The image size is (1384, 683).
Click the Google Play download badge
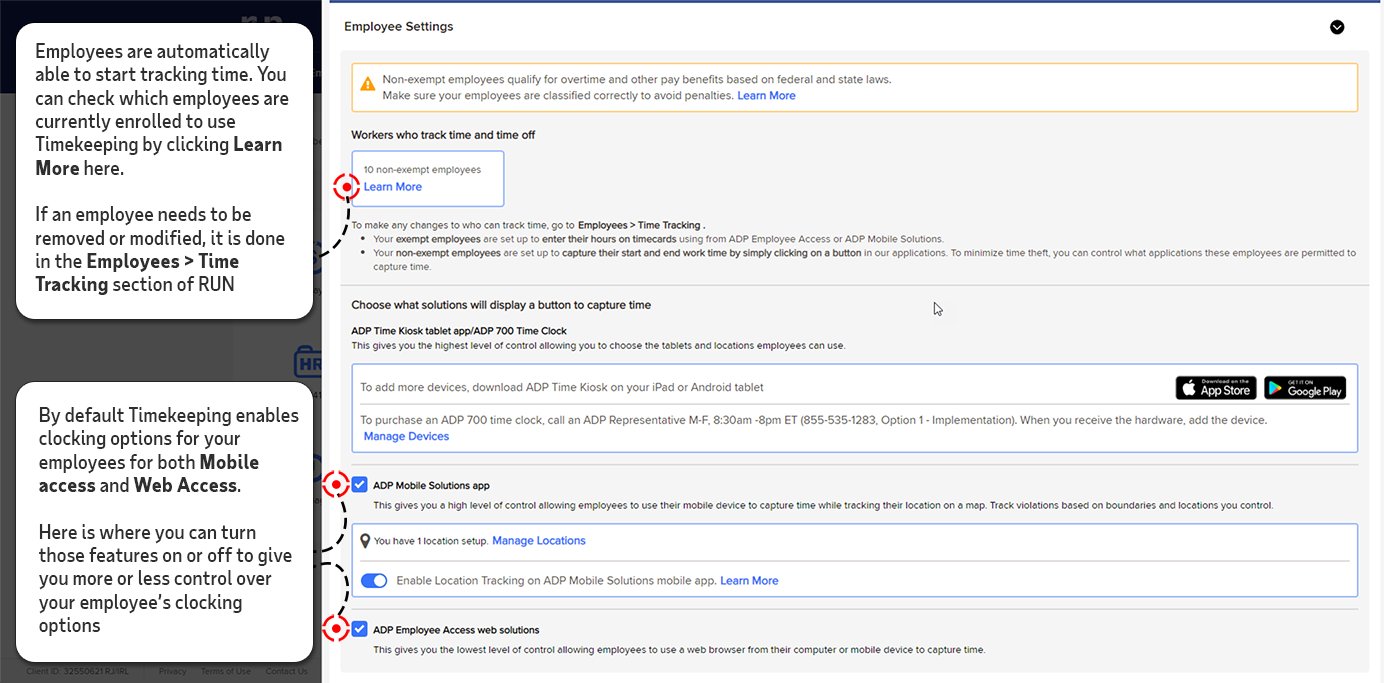(x=1304, y=387)
